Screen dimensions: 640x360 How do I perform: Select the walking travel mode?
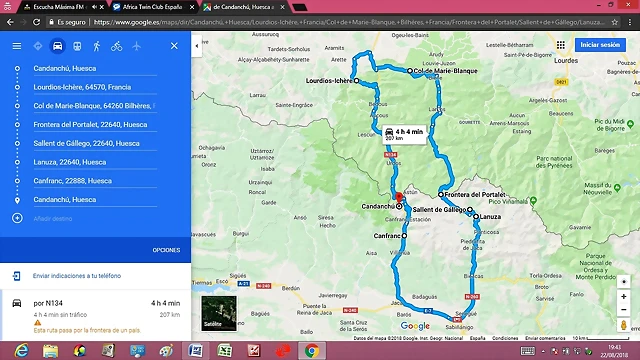click(x=97, y=46)
